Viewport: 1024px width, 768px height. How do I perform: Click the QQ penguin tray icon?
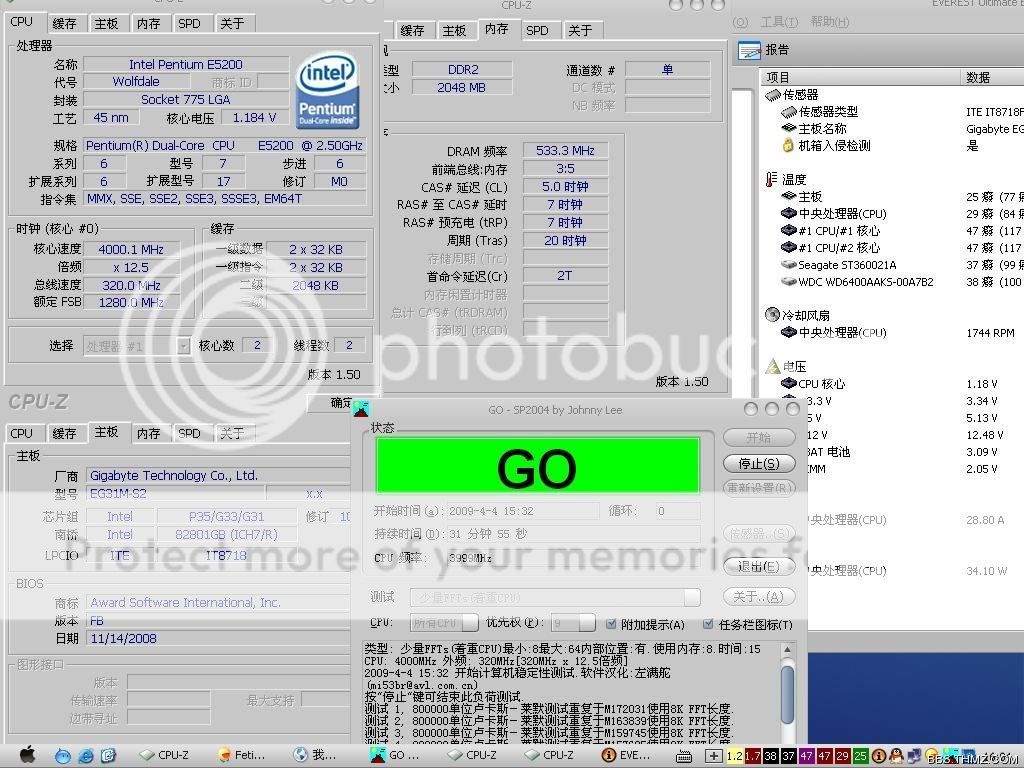click(x=897, y=756)
